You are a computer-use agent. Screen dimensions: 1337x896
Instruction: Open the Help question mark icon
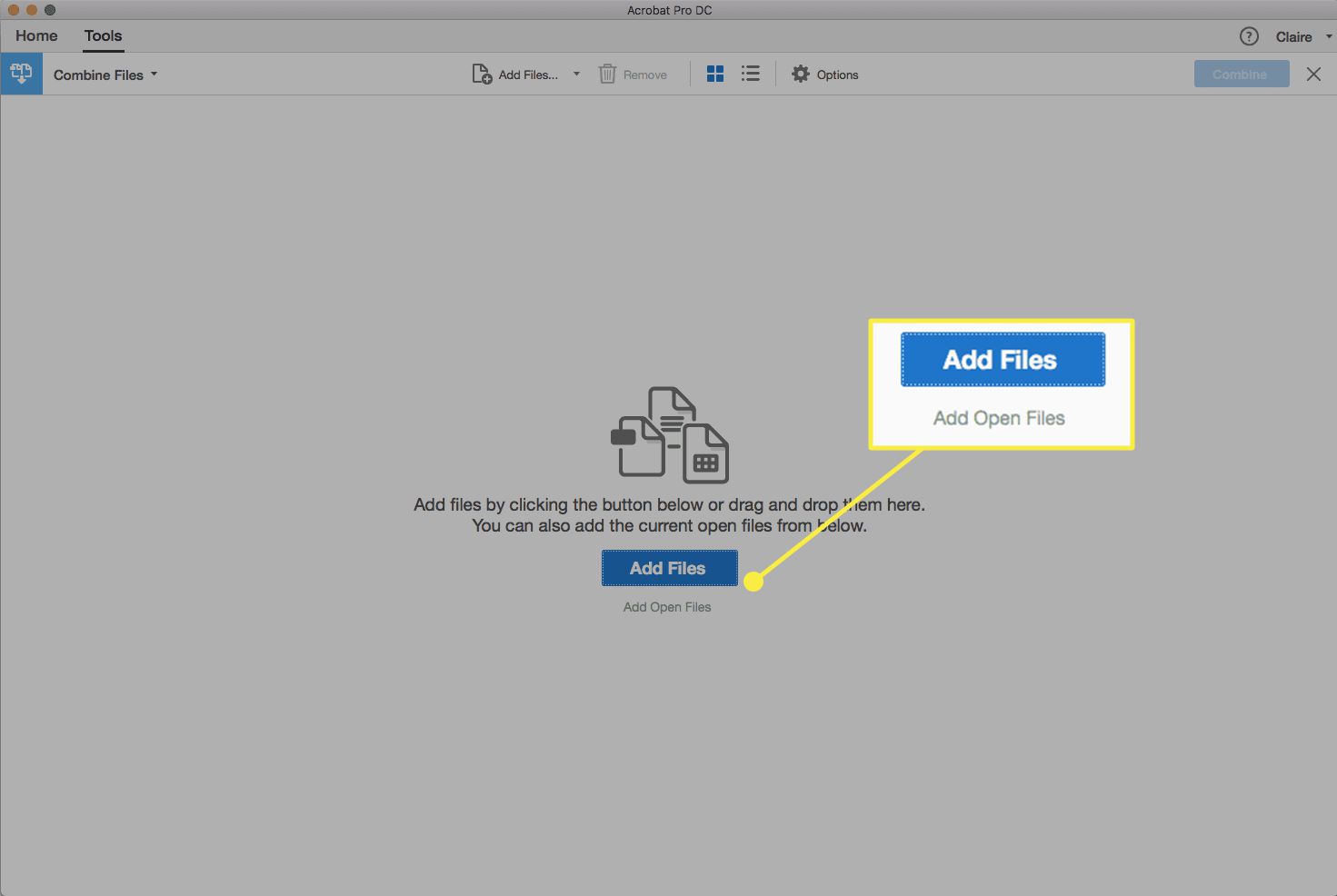pos(1249,36)
